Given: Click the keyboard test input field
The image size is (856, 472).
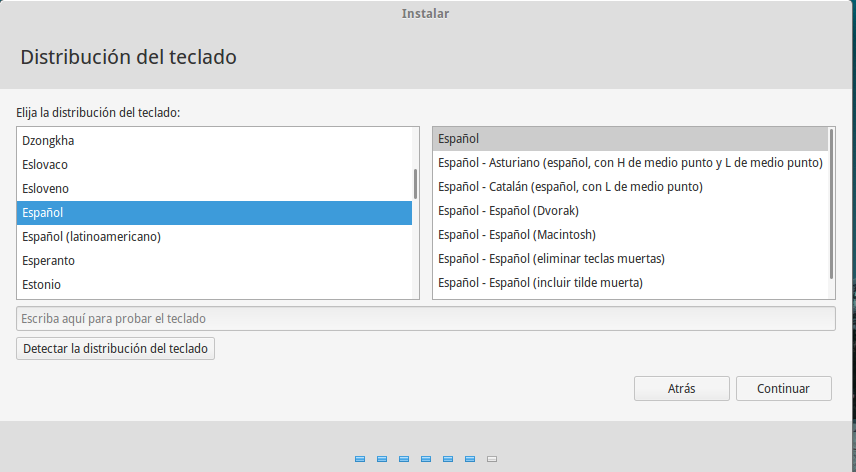Looking at the screenshot, I should [x=425, y=319].
